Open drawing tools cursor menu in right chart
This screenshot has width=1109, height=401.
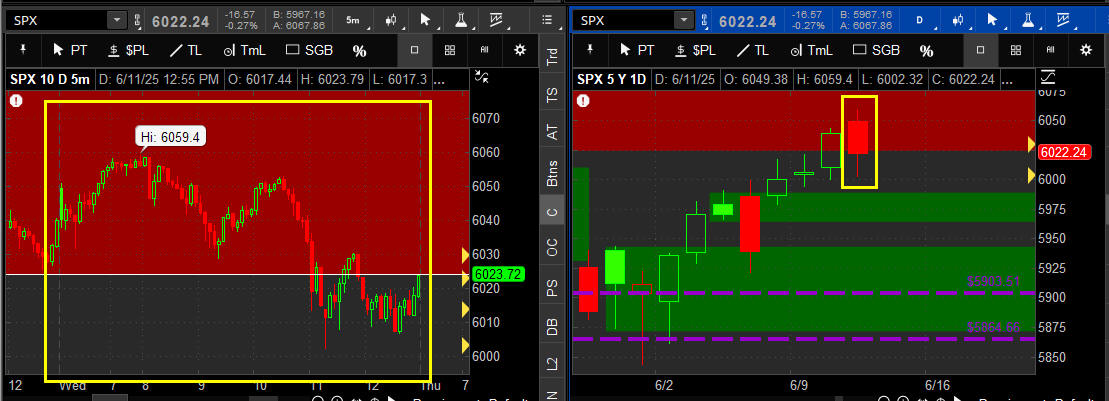pos(992,21)
